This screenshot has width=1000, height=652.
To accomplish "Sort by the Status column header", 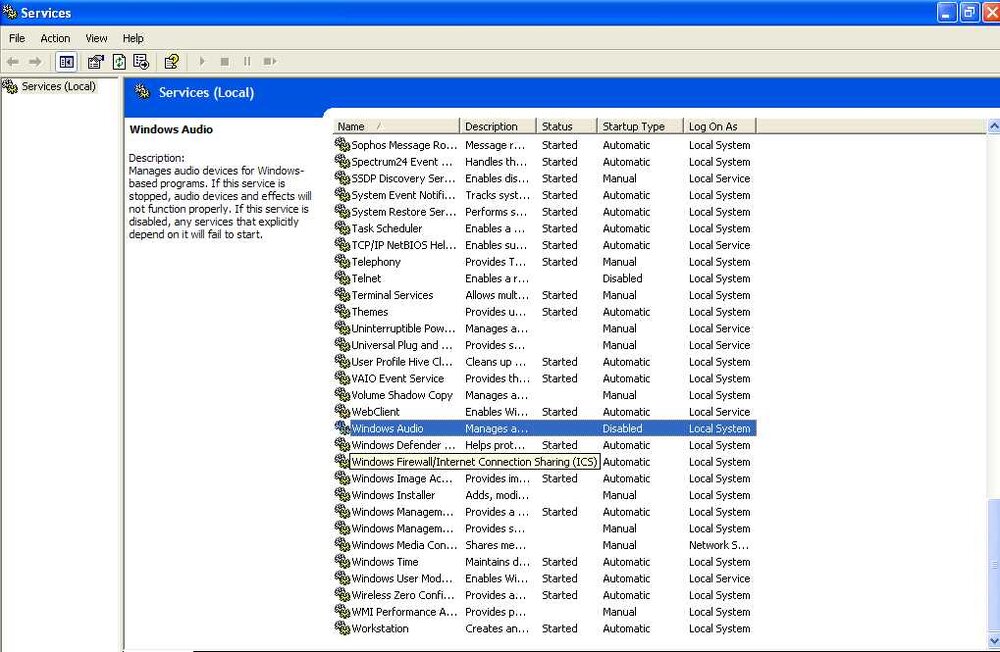I will (x=566, y=126).
